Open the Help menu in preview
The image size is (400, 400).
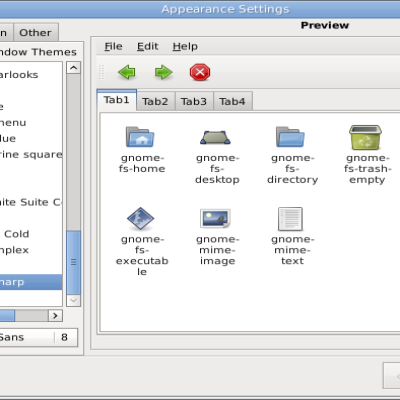[x=185, y=47]
